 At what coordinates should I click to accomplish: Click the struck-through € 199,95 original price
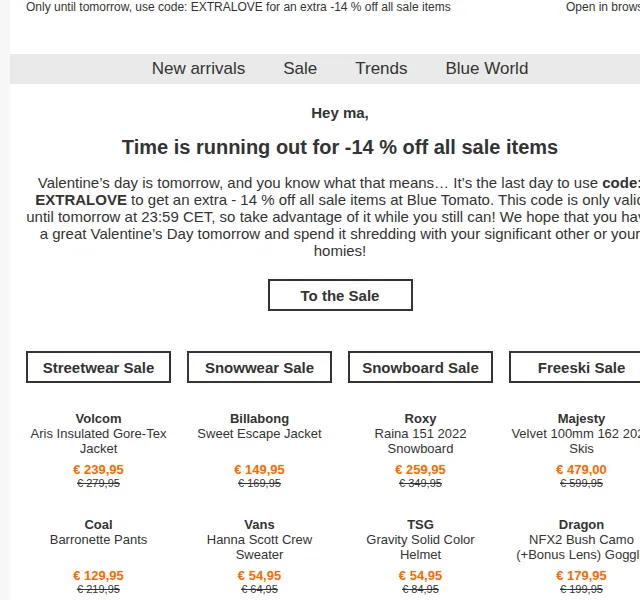[x=581, y=589]
